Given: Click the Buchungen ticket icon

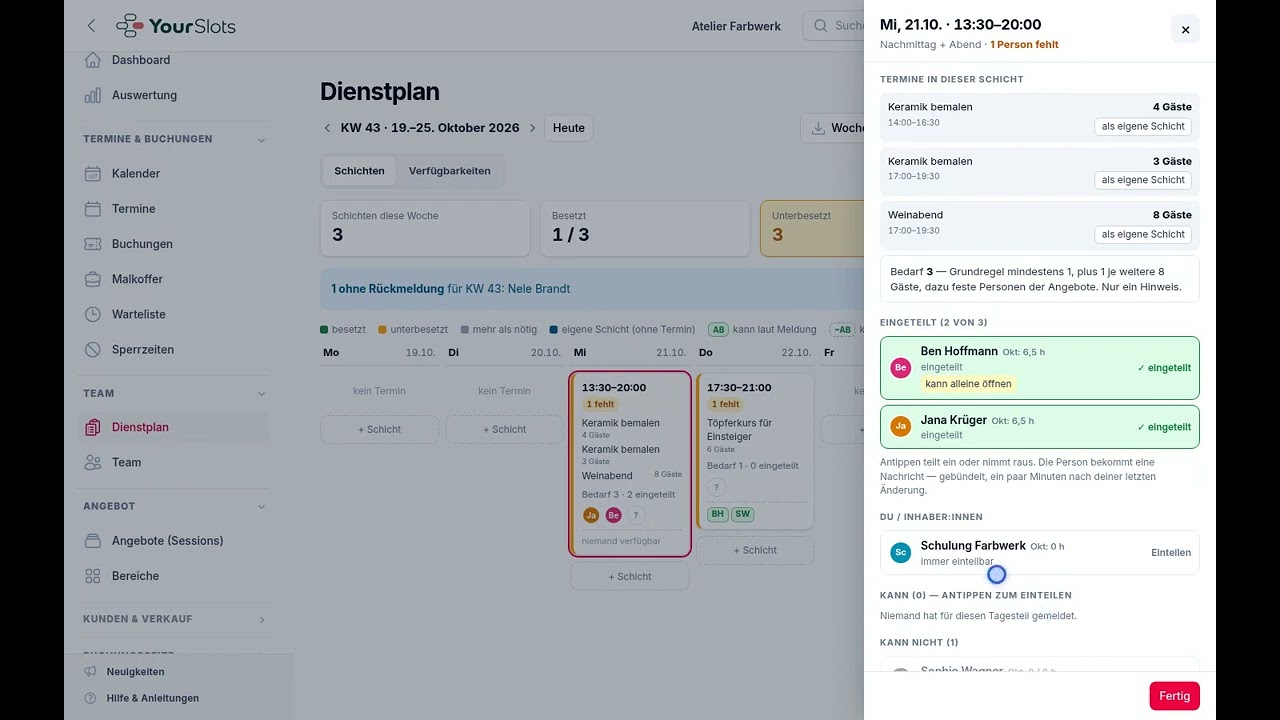Looking at the screenshot, I should click(x=93, y=244).
